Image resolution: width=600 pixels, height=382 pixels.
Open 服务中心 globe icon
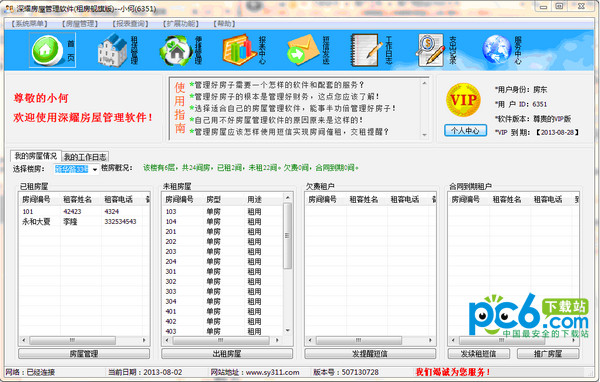coord(497,50)
